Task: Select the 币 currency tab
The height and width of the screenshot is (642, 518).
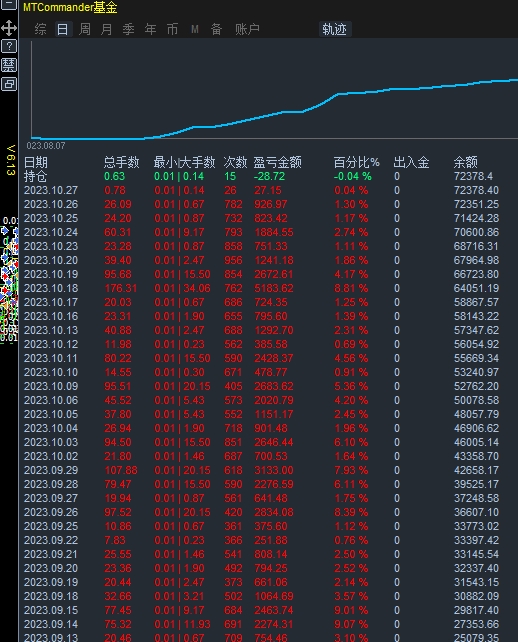Action: tap(172, 29)
